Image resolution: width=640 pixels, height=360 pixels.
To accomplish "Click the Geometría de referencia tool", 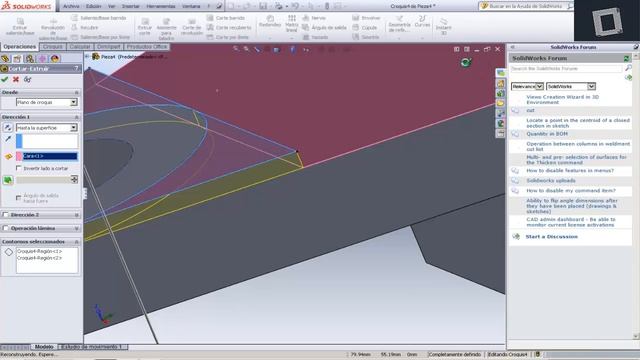I will [399, 24].
